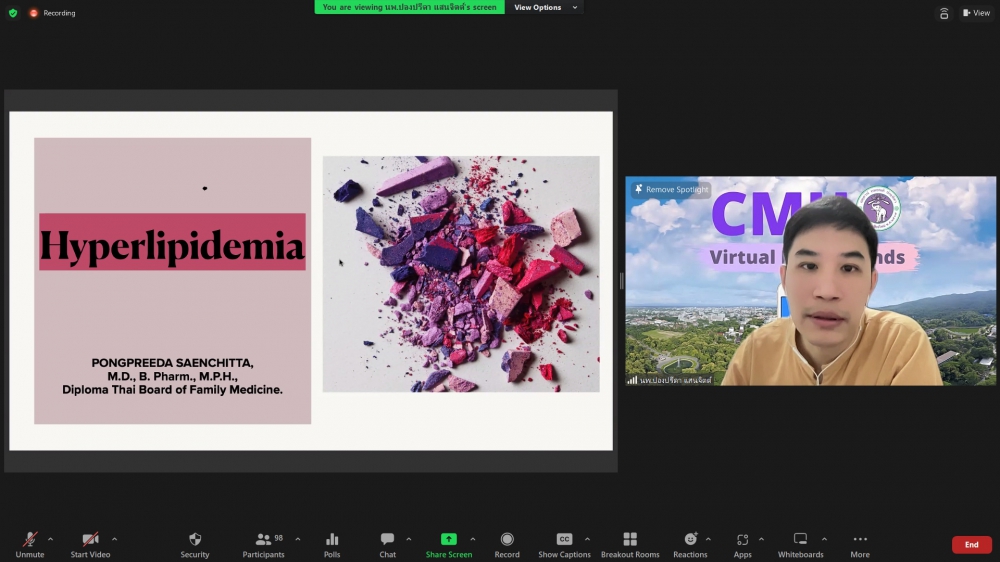Click the green Share Screen icon
This screenshot has height=562, width=1000.
(x=448, y=540)
